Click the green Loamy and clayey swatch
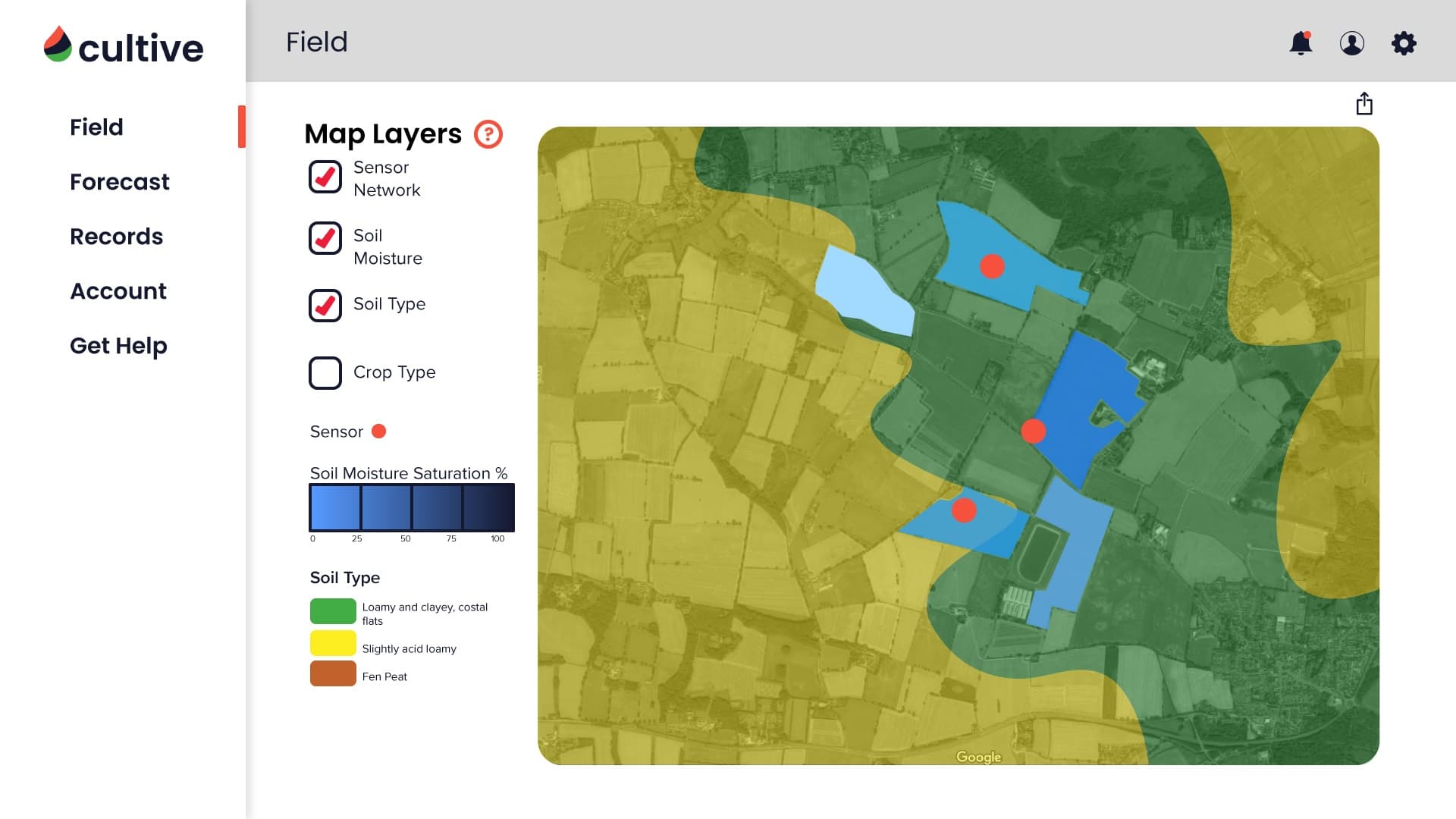The image size is (1456, 819). [333, 611]
